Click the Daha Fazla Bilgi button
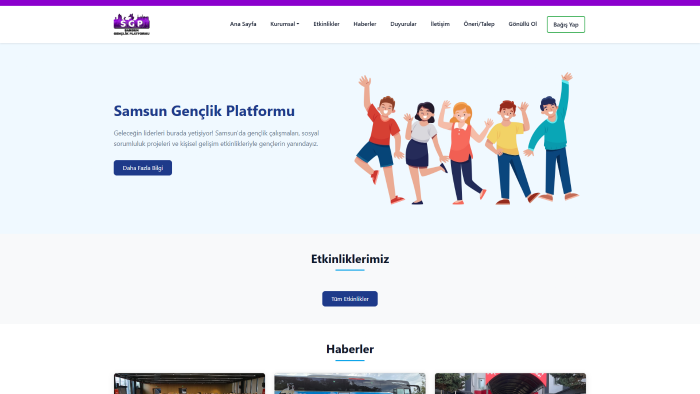 143,168
